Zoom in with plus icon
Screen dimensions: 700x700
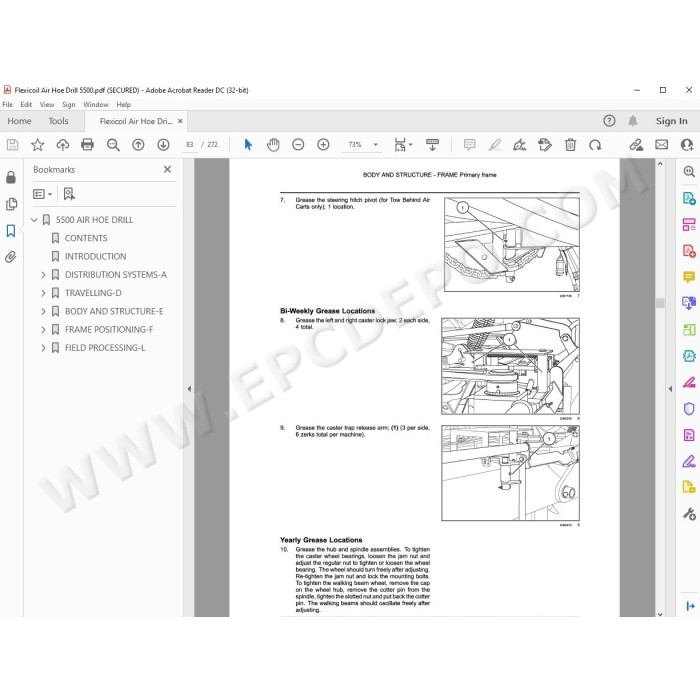click(x=323, y=145)
